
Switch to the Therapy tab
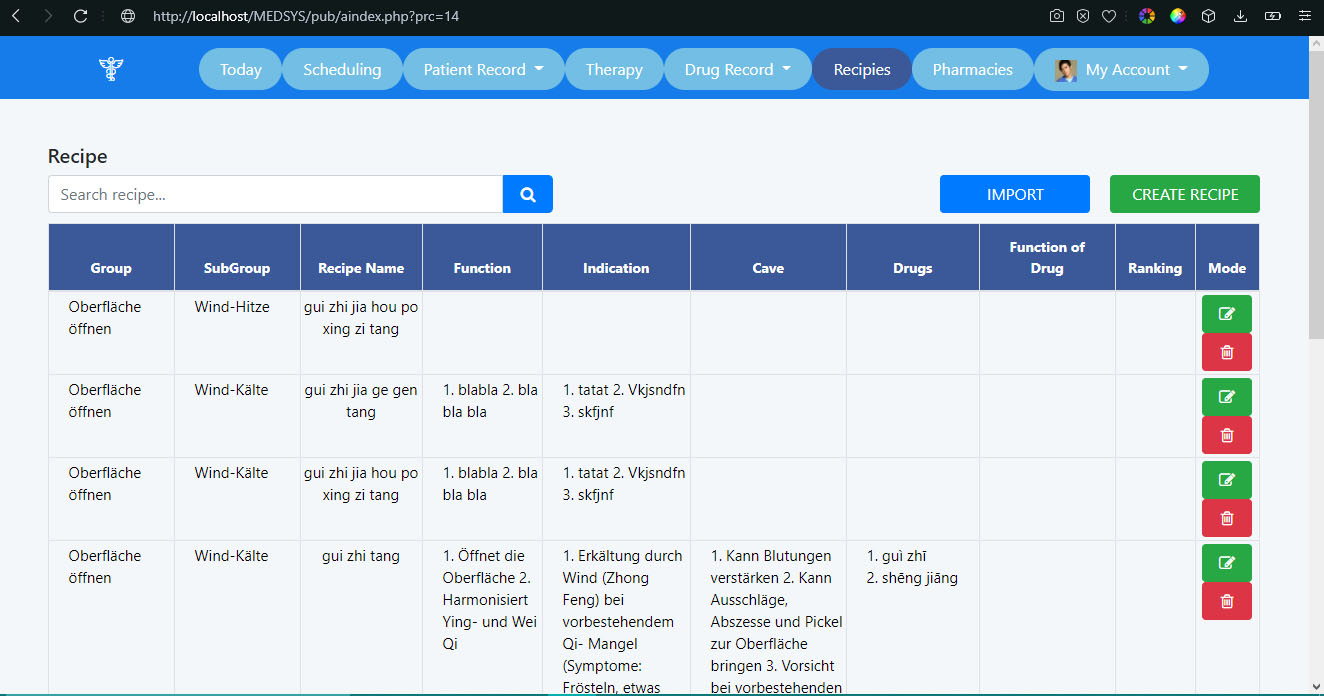(614, 69)
